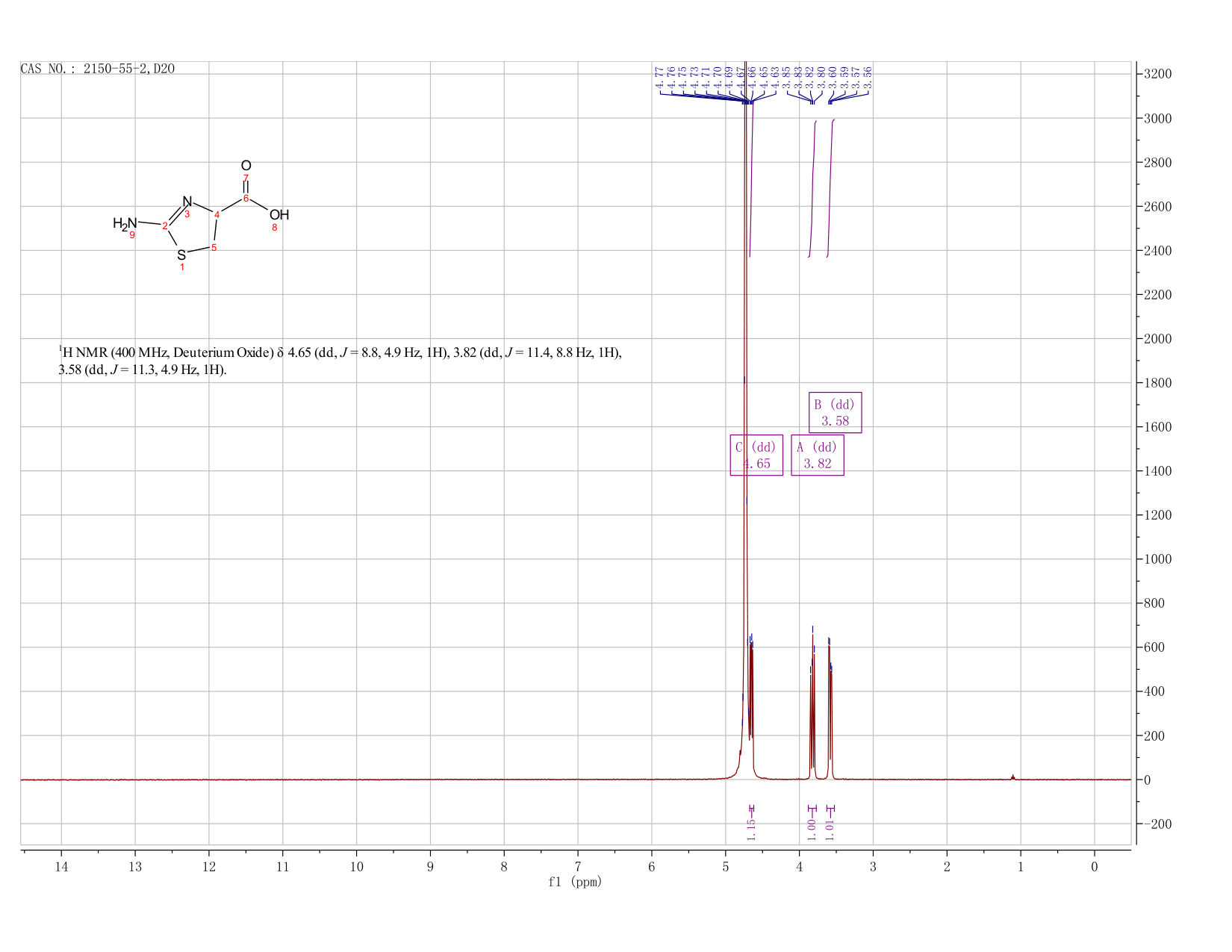Click the NH2 group in the structure
Image resolution: width=1232 pixels, height=952 pixels.
click(125, 223)
